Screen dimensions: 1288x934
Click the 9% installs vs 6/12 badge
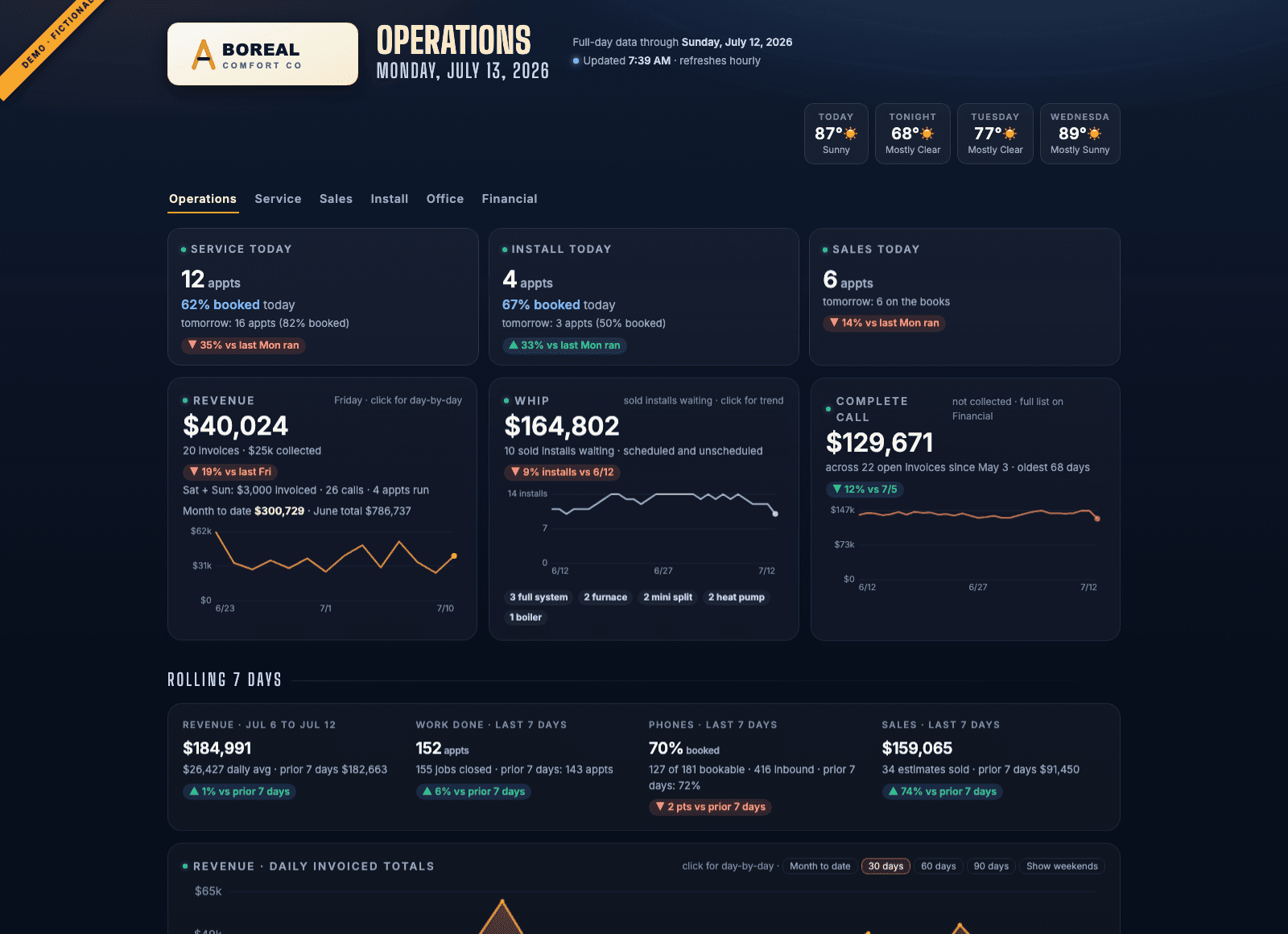562,473
